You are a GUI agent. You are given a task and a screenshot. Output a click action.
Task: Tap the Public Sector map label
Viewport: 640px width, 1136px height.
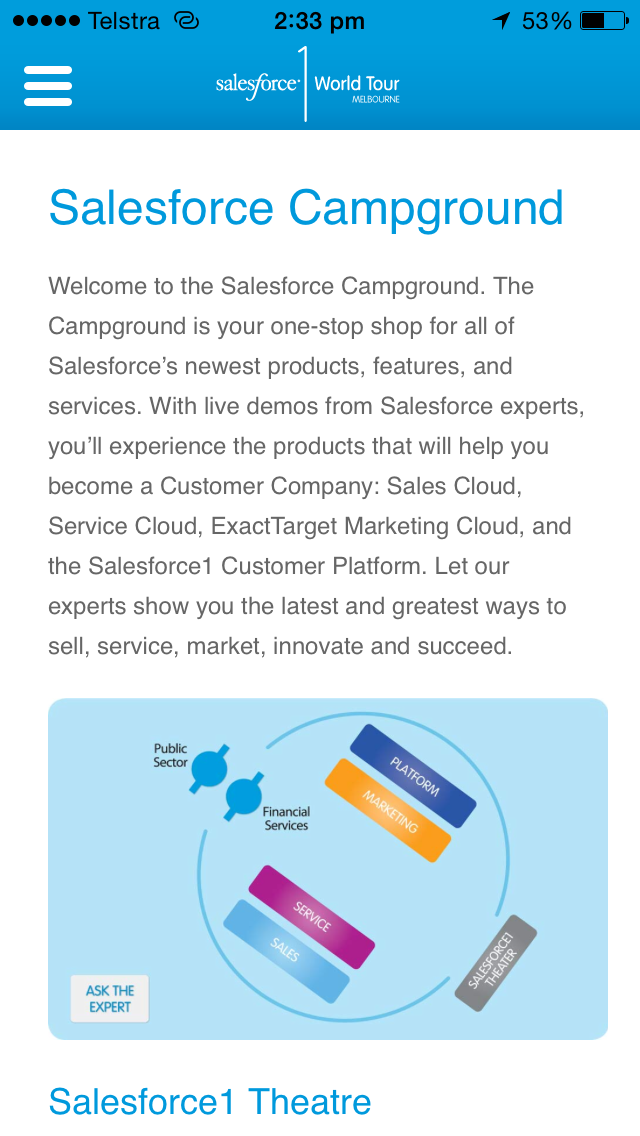(171, 755)
